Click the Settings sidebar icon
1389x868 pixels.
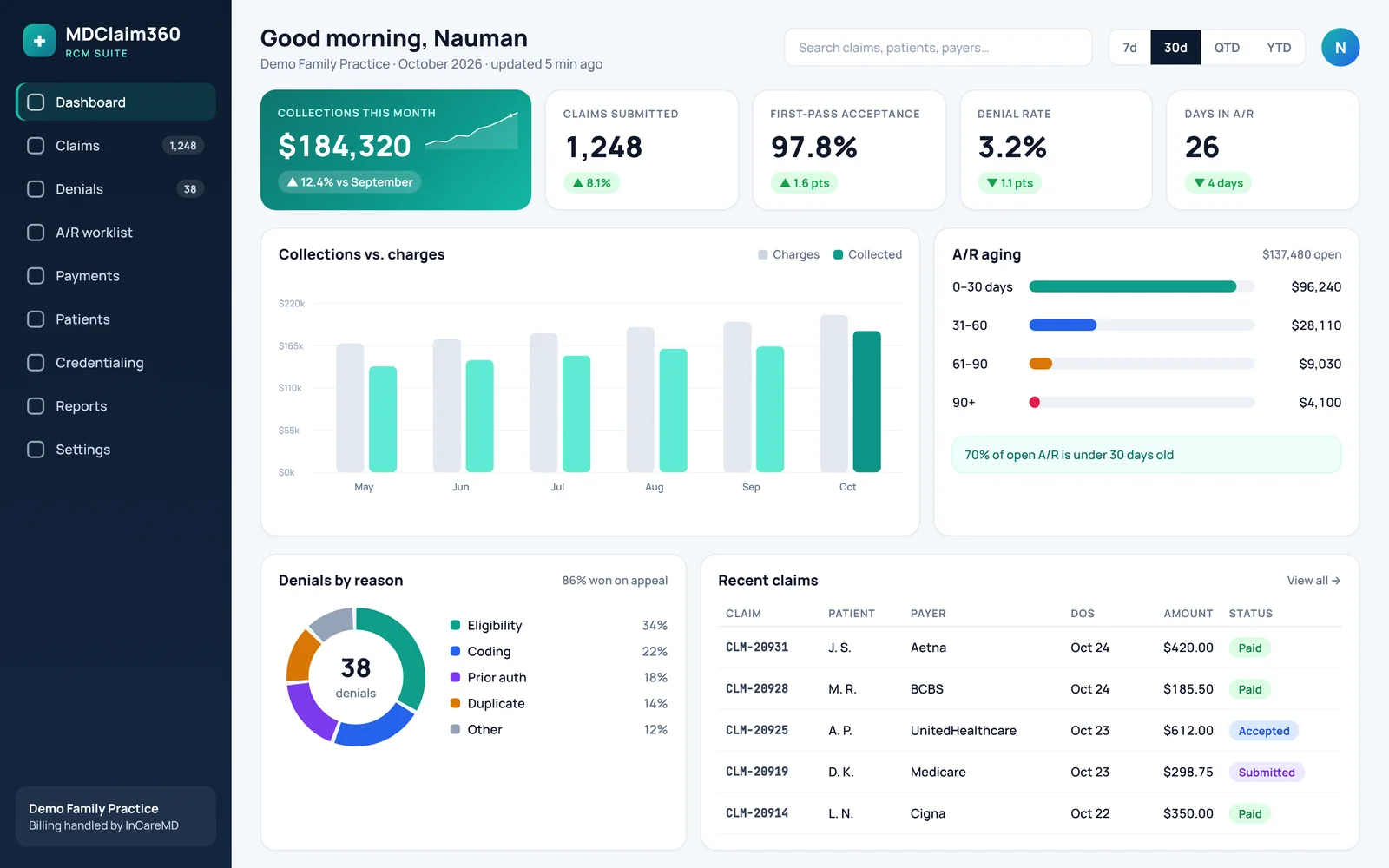36,450
